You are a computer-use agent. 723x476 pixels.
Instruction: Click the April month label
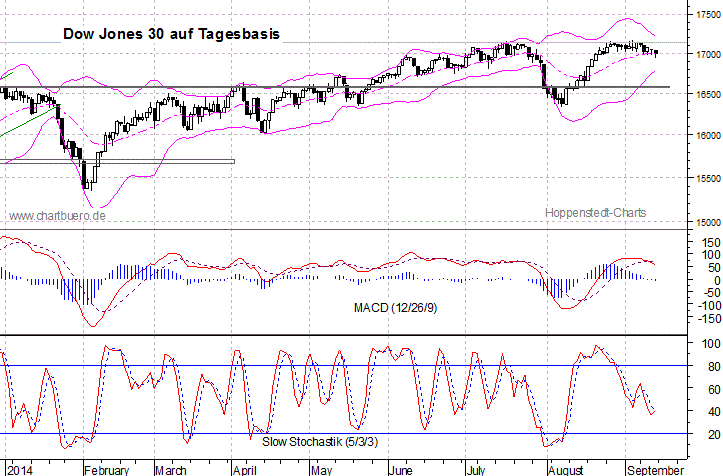(x=244, y=470)
